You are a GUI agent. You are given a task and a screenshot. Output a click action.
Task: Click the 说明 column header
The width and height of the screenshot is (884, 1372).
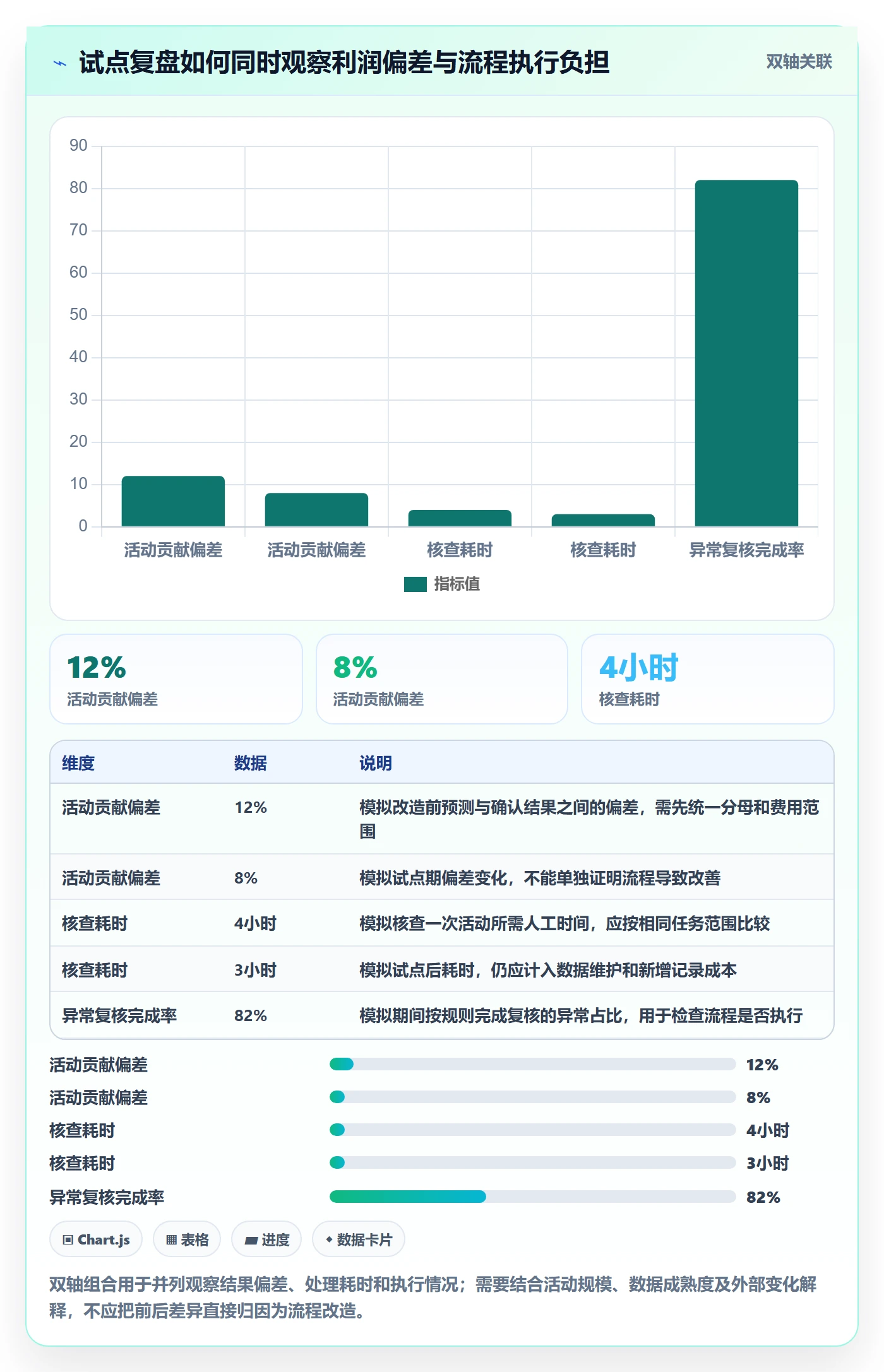click(376, 763)
